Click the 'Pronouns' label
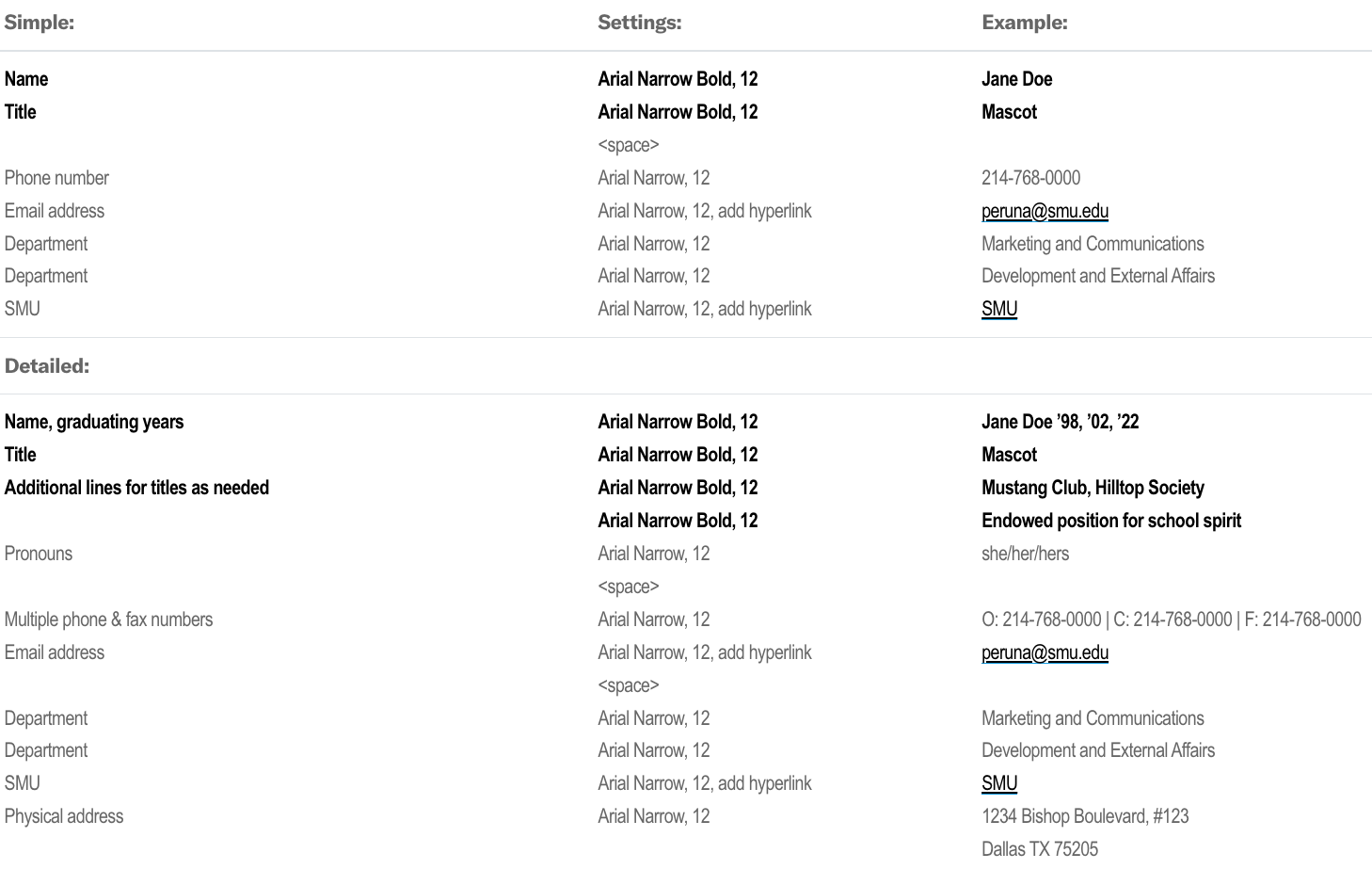This screenshot has width=1372, height=869. [x=39, y=554]
